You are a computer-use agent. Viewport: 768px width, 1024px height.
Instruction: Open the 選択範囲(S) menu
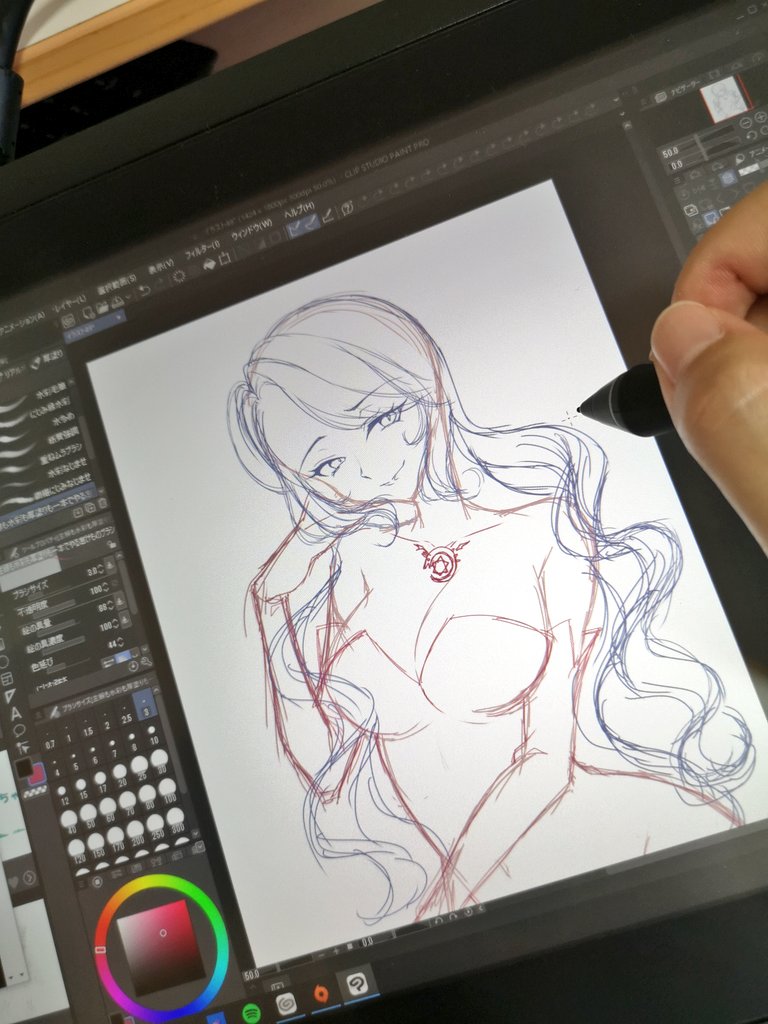coord(117,283)
